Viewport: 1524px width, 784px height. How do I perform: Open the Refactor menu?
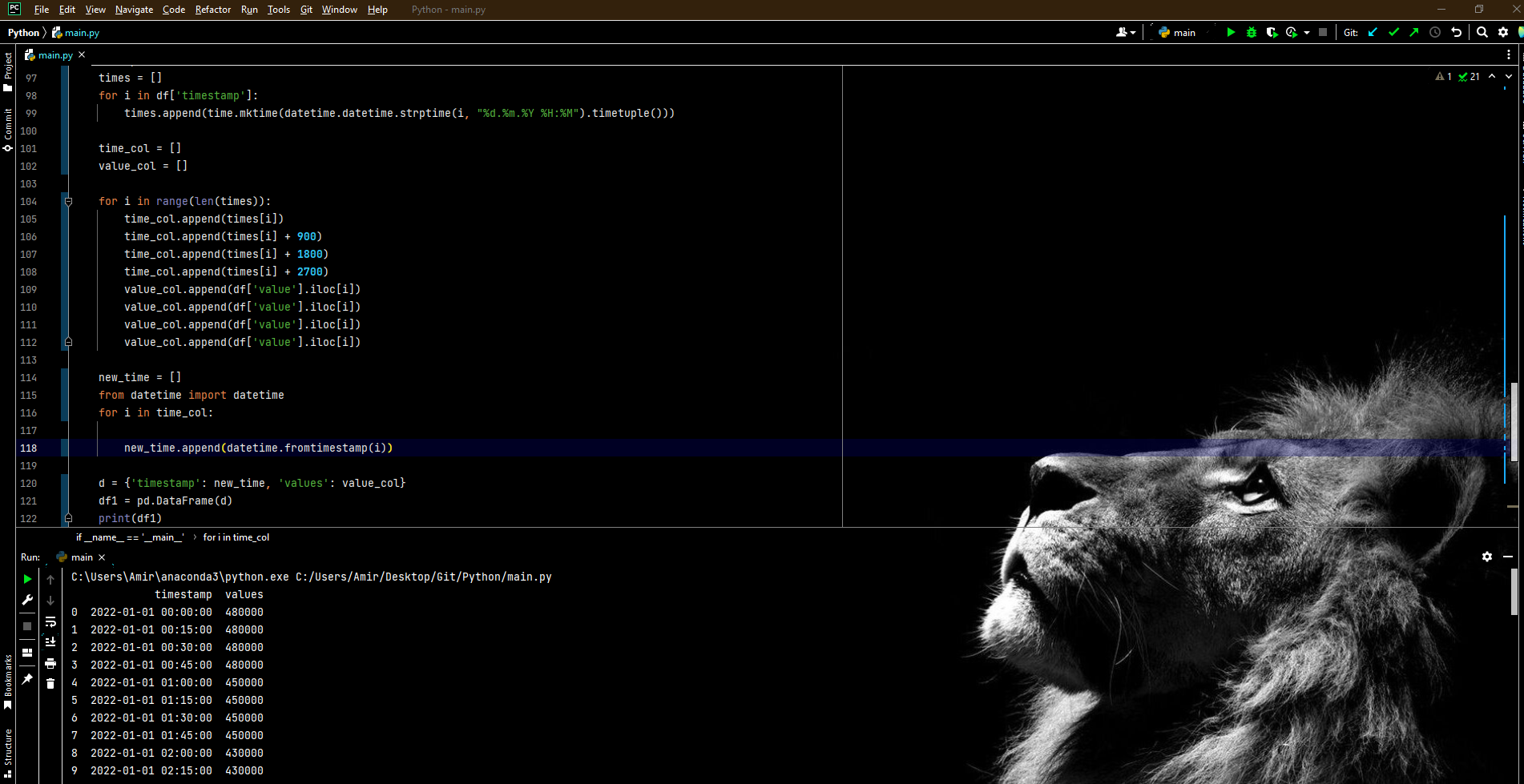[213, 10]
